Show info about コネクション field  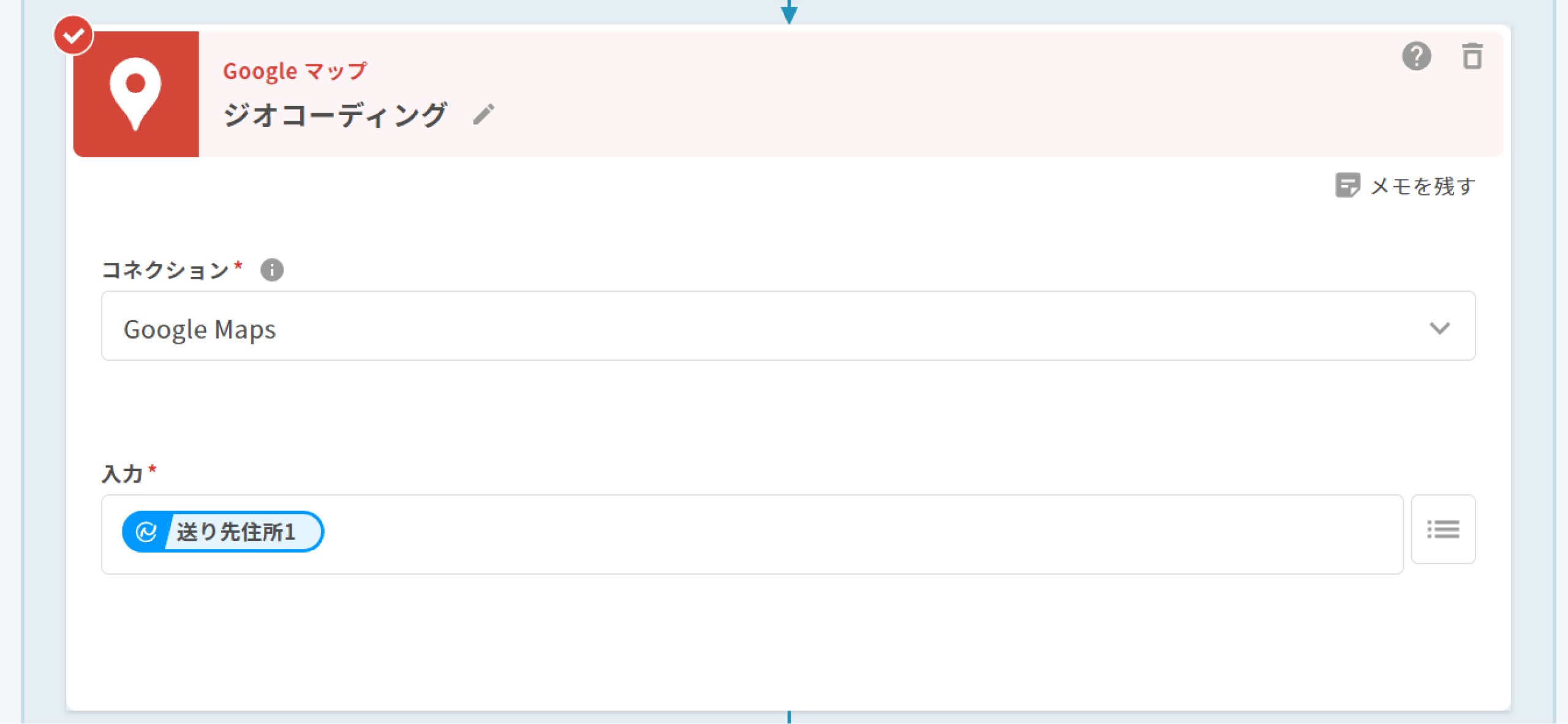272,270
